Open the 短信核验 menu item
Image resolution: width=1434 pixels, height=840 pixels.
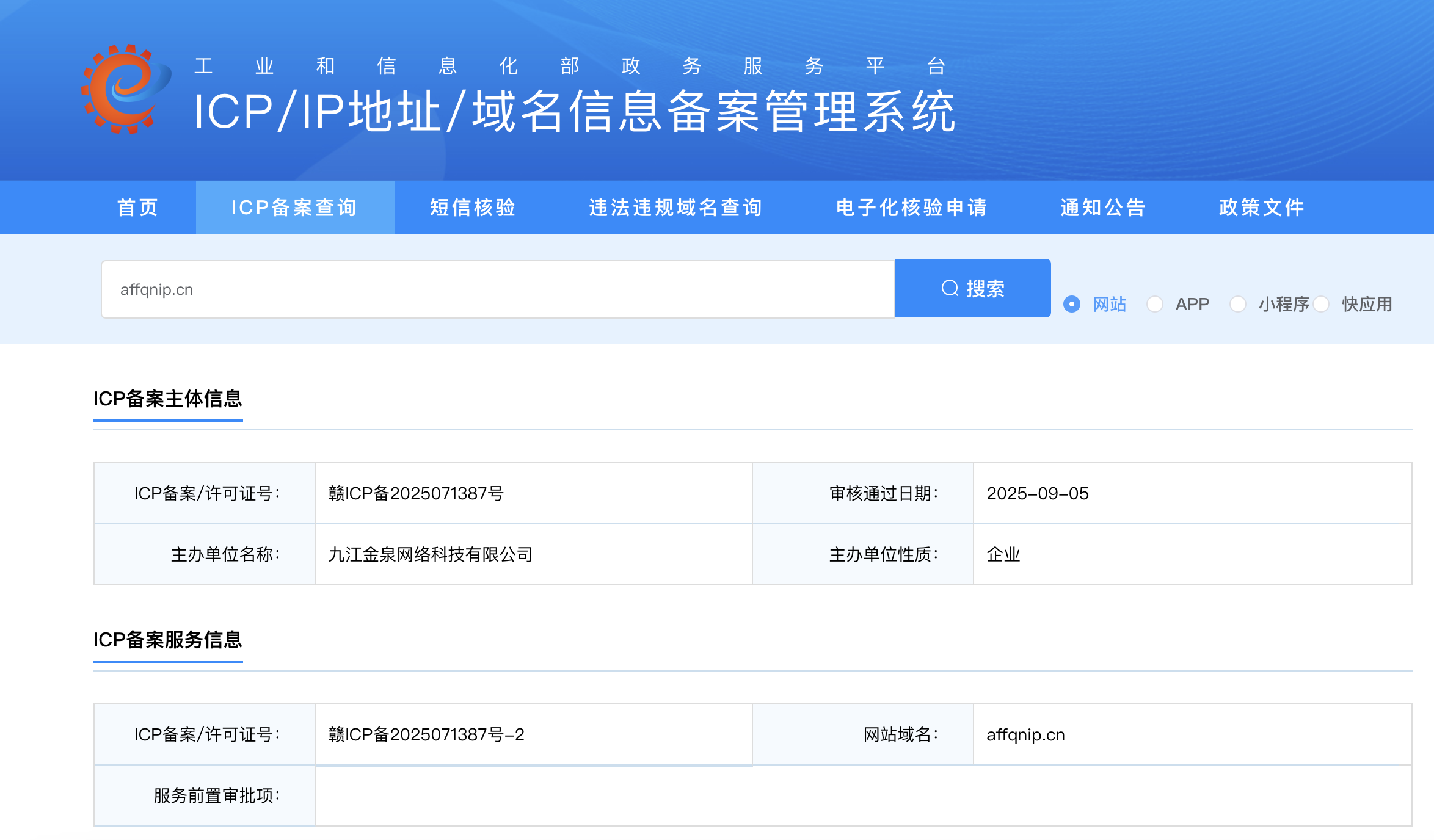coord(473,208)
